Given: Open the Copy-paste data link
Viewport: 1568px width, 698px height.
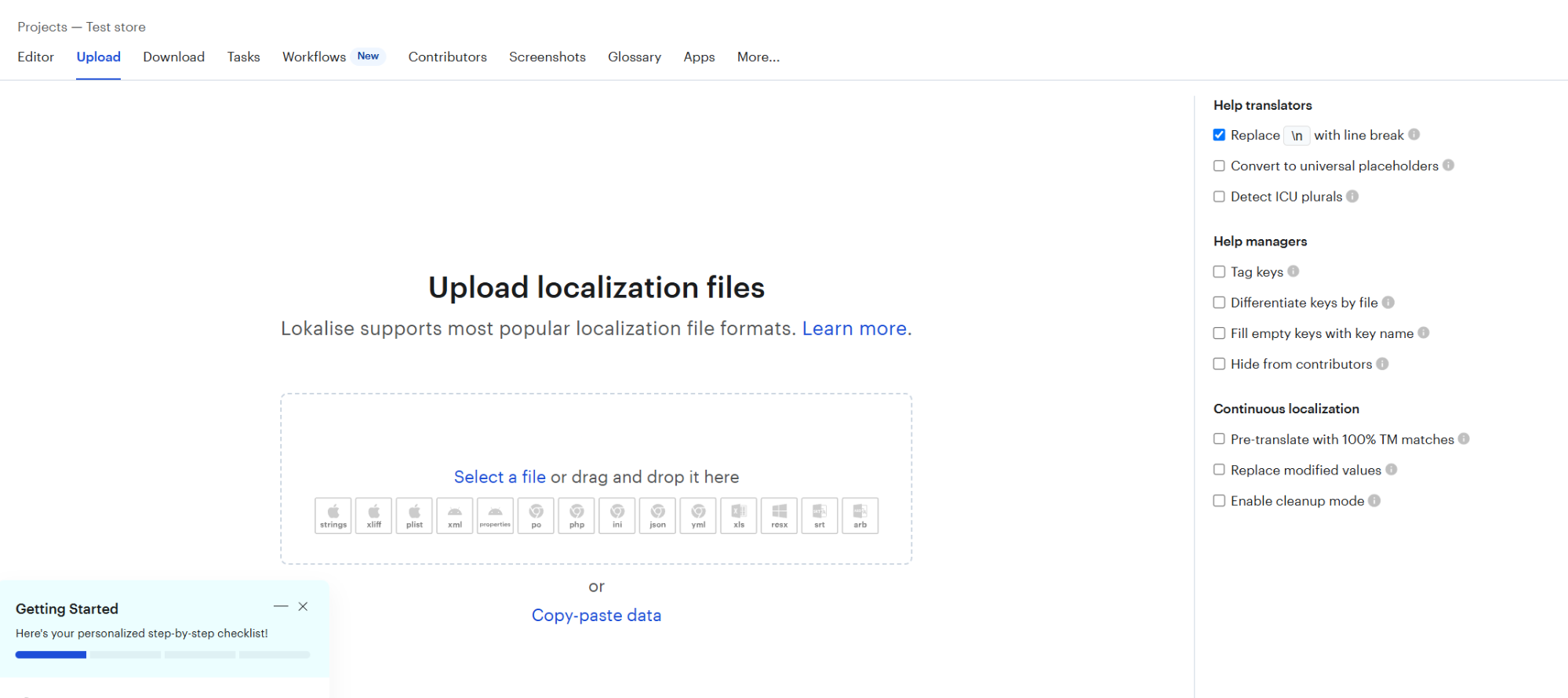Looking at the screenshot, I should 596,616.
